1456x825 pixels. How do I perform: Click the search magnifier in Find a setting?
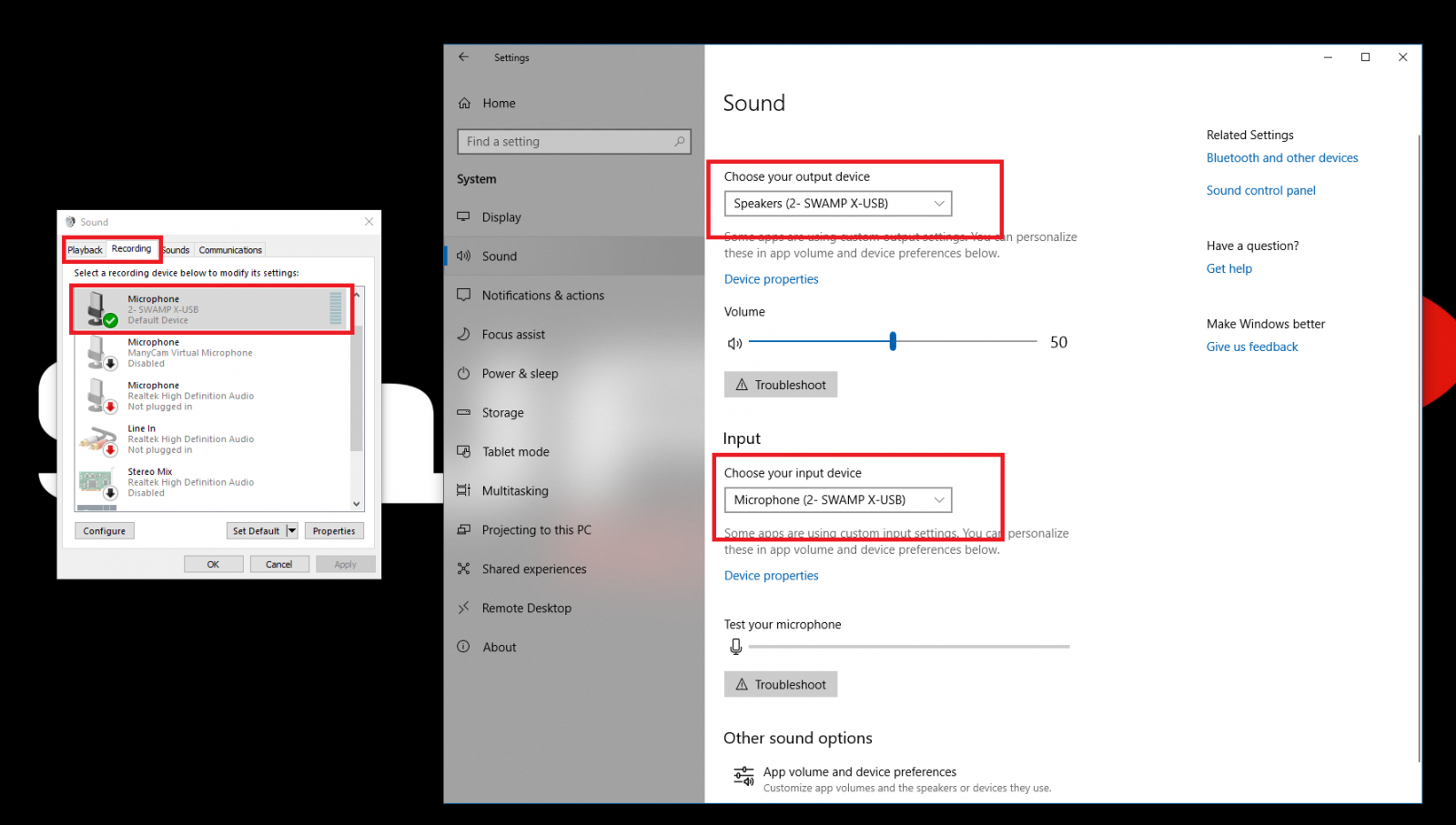coord(679,142)
